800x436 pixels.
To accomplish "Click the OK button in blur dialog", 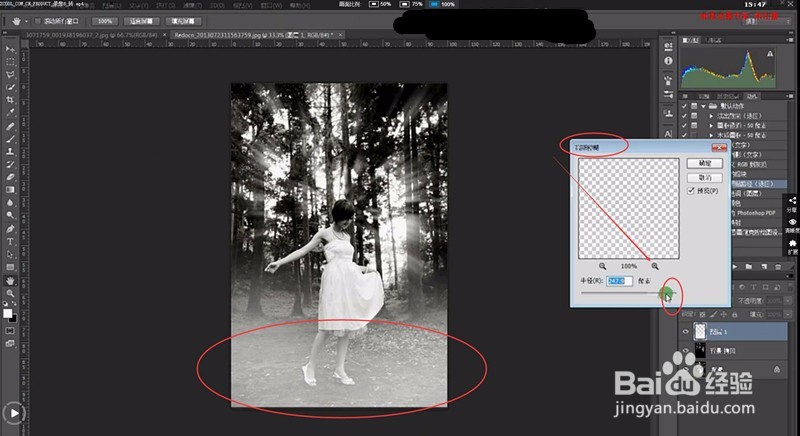I will (705, 163).
